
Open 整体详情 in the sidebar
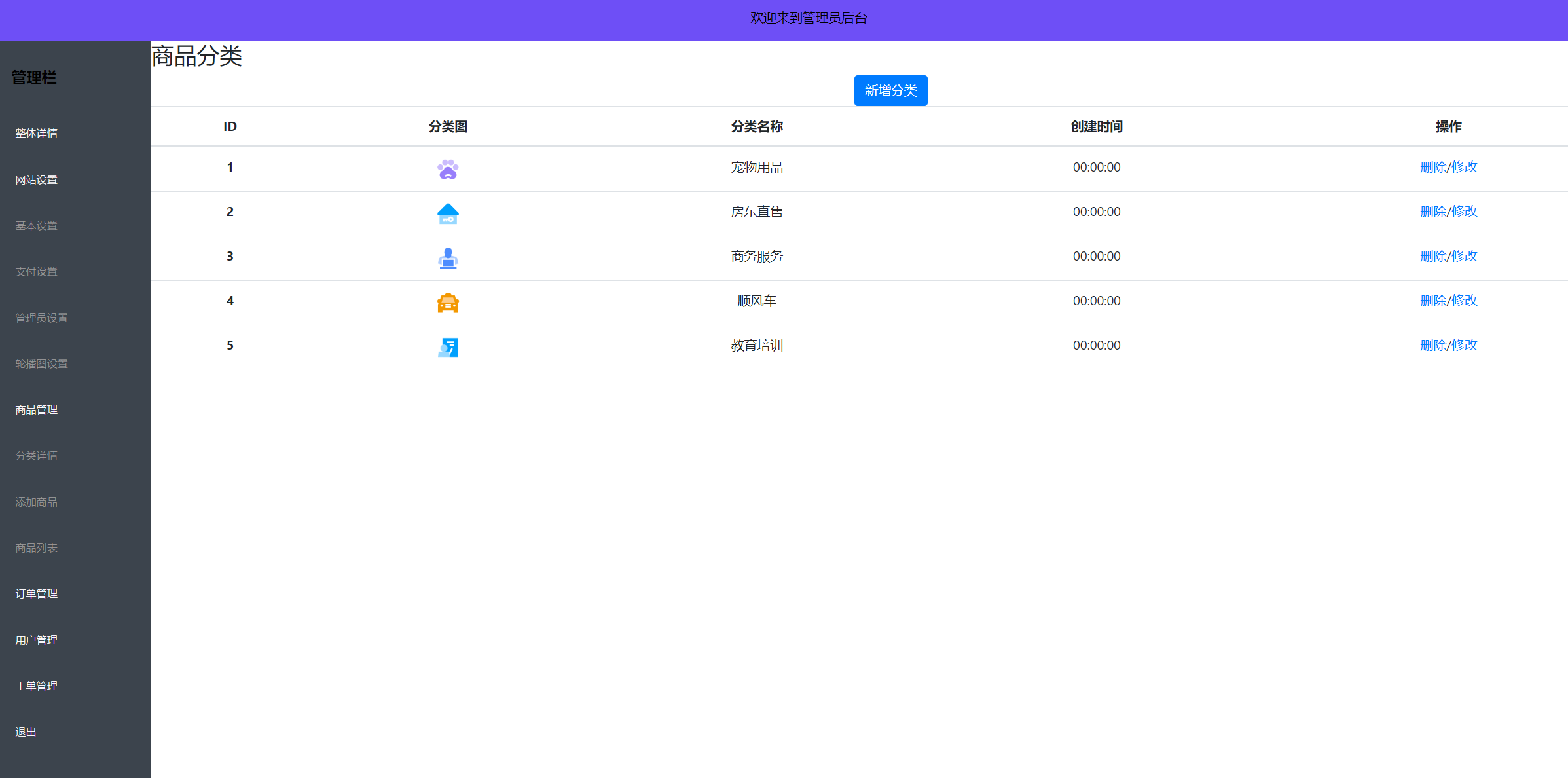pyautogui.click(x=35, y=134)
